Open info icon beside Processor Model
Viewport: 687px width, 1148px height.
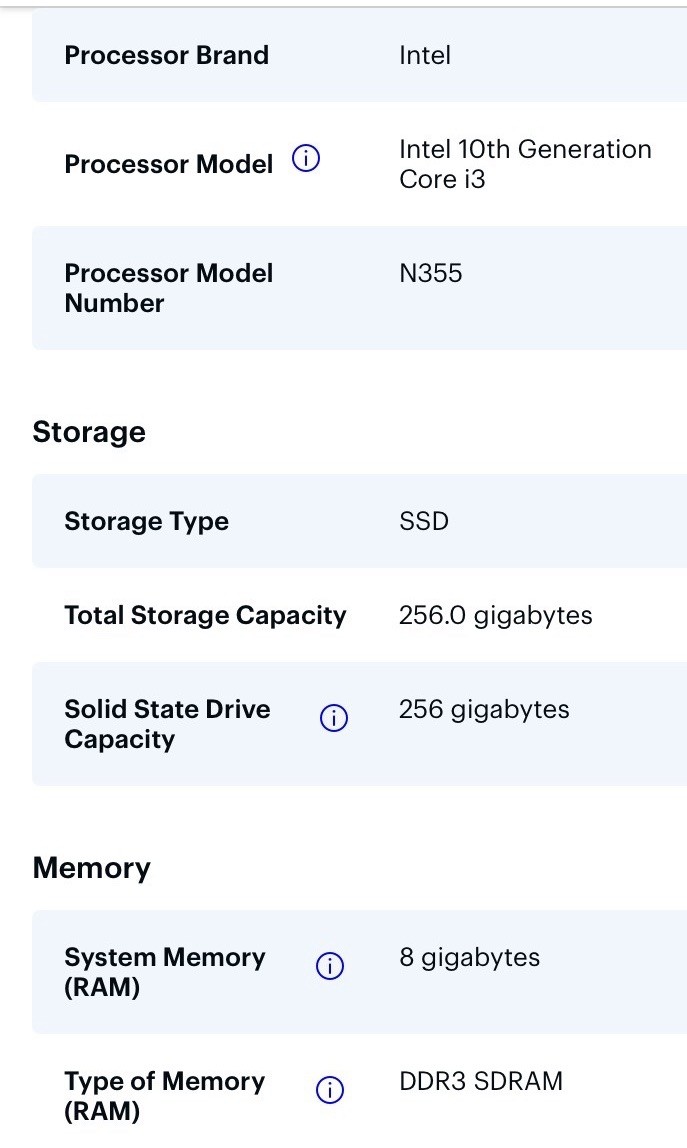(305, 158)
